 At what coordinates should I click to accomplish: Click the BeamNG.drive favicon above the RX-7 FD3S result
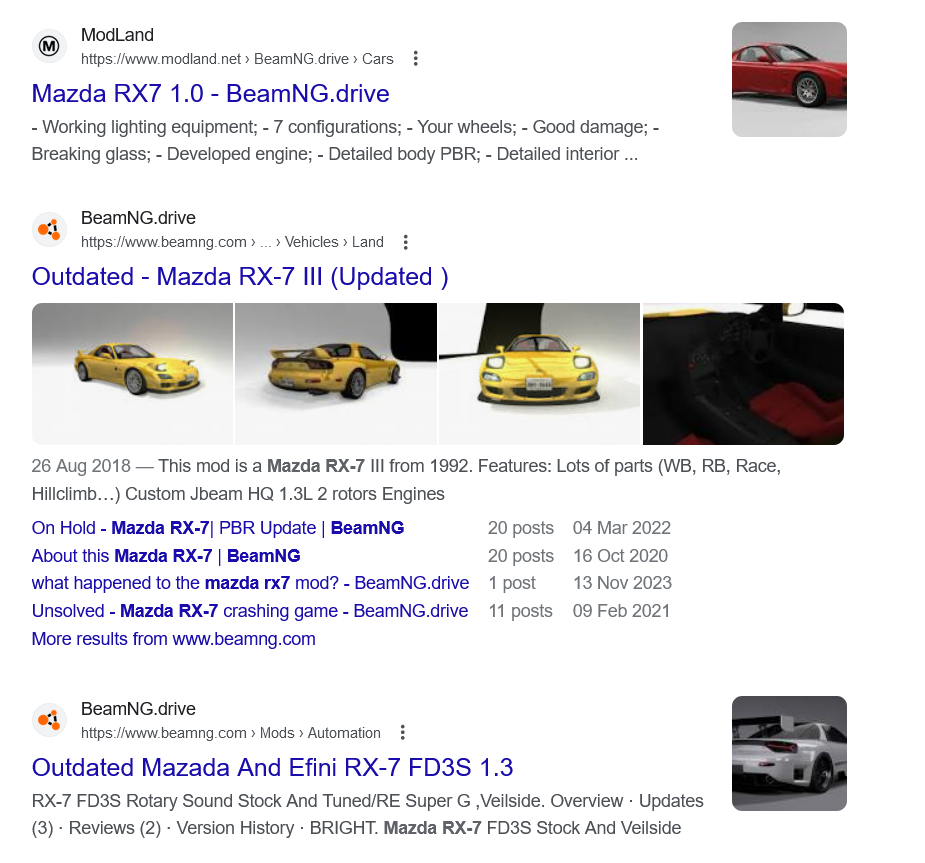(x=49, y=720)
